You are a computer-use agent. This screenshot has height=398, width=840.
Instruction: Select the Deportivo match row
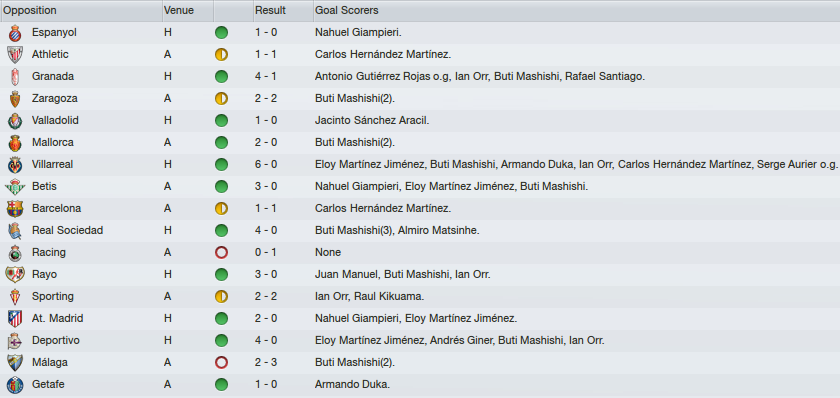[420, 341]
